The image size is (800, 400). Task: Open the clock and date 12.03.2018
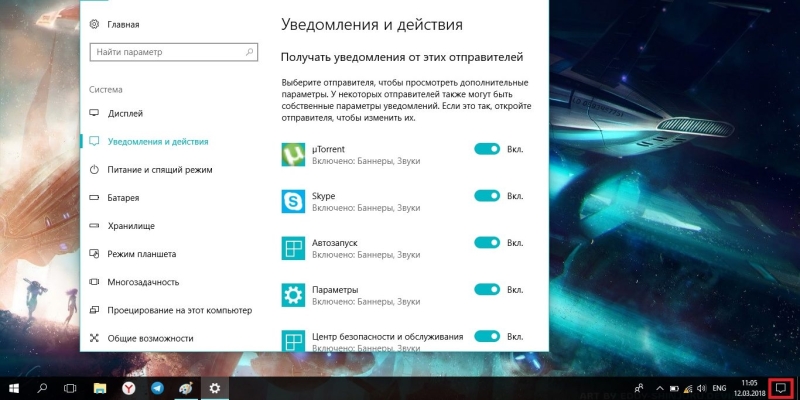(x=749, y=389)
